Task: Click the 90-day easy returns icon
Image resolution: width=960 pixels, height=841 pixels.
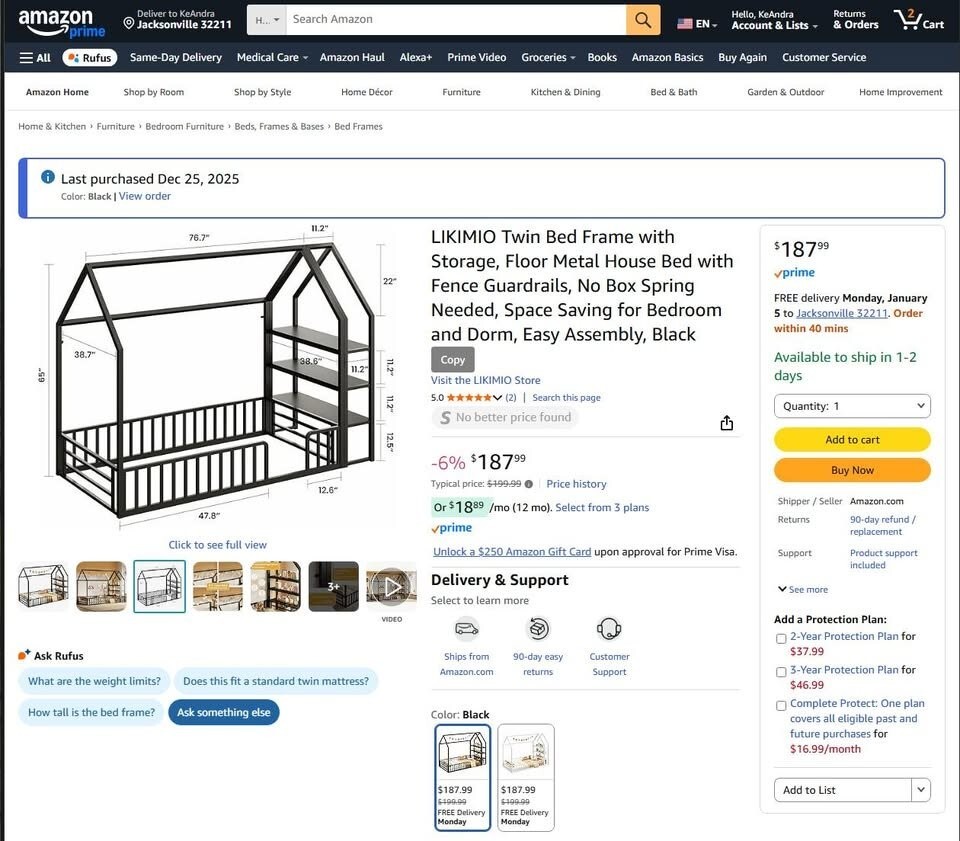Action: coord(538,629)
